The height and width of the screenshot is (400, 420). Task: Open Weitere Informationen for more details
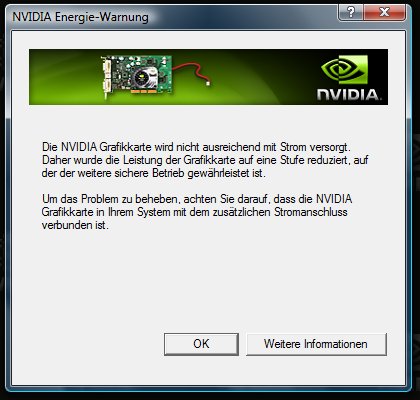pos(316,344)
